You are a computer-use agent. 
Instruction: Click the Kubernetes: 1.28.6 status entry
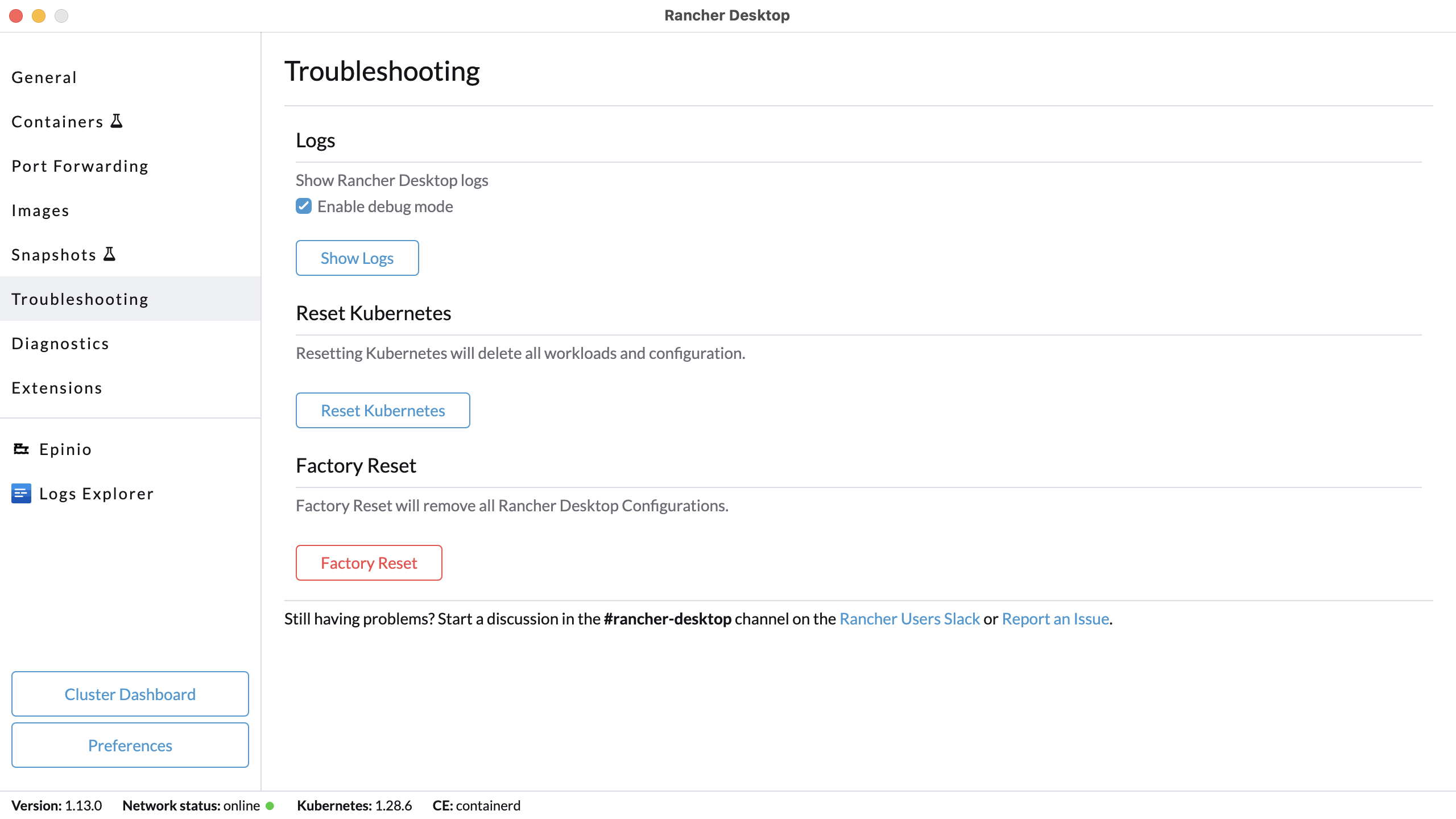pos(354,806)
